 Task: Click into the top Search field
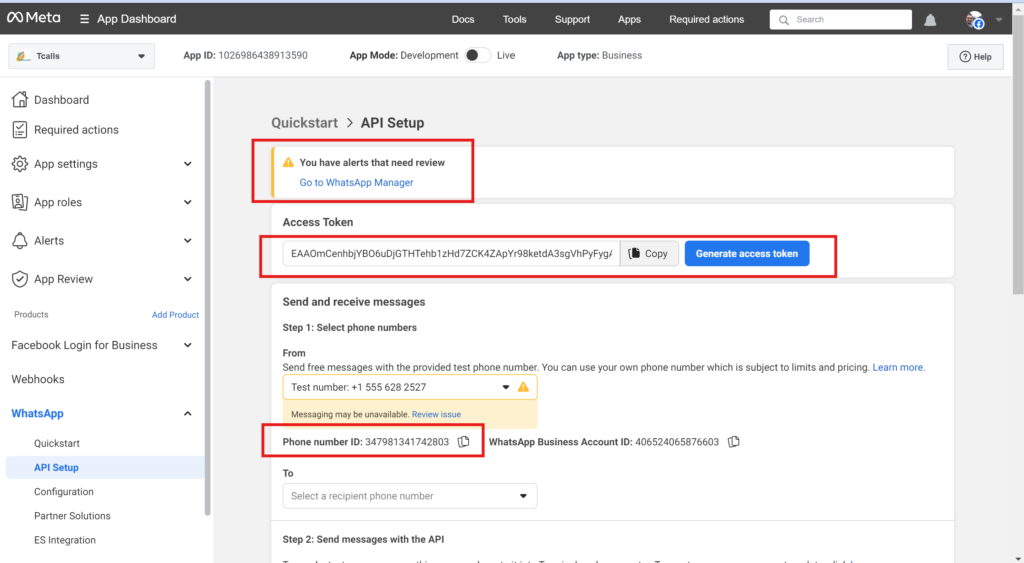pos(840,20)
